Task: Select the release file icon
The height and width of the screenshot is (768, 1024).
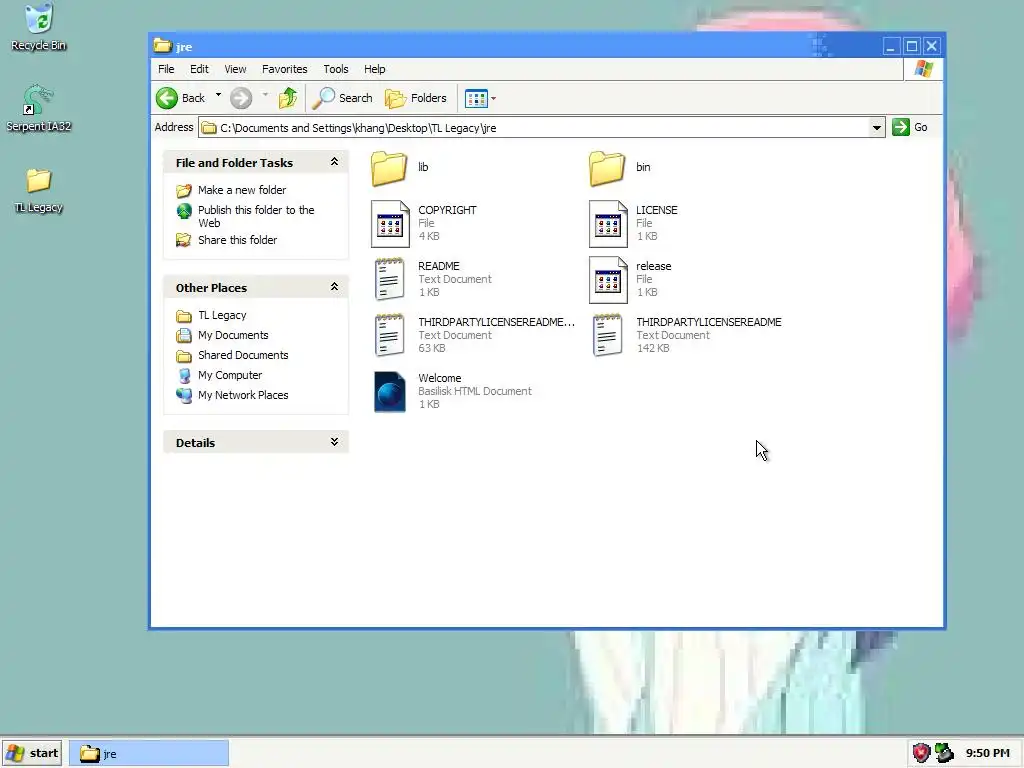Action: 608,280
